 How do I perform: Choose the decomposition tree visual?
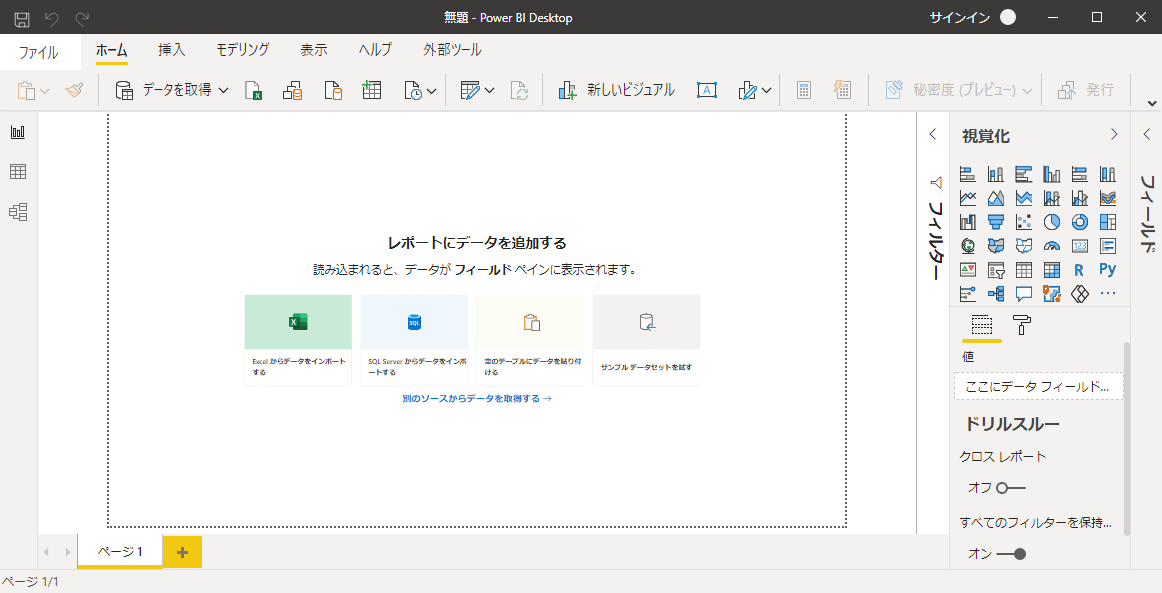tap(996, 294)
